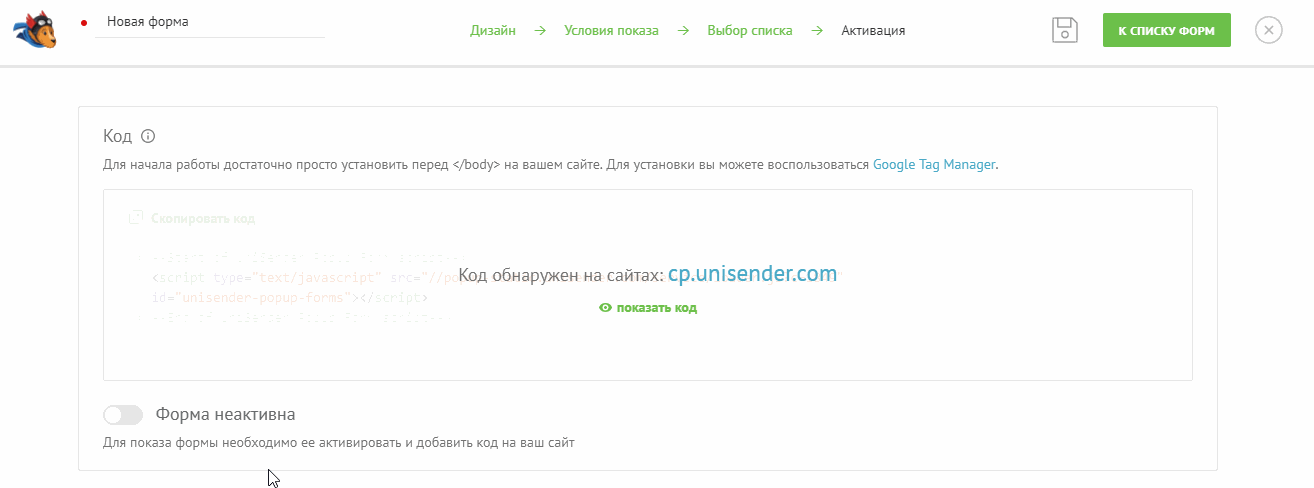Click the Unisender dog mascot logo
This screenshot has height=488, width=1314.
tap(35, 29)
